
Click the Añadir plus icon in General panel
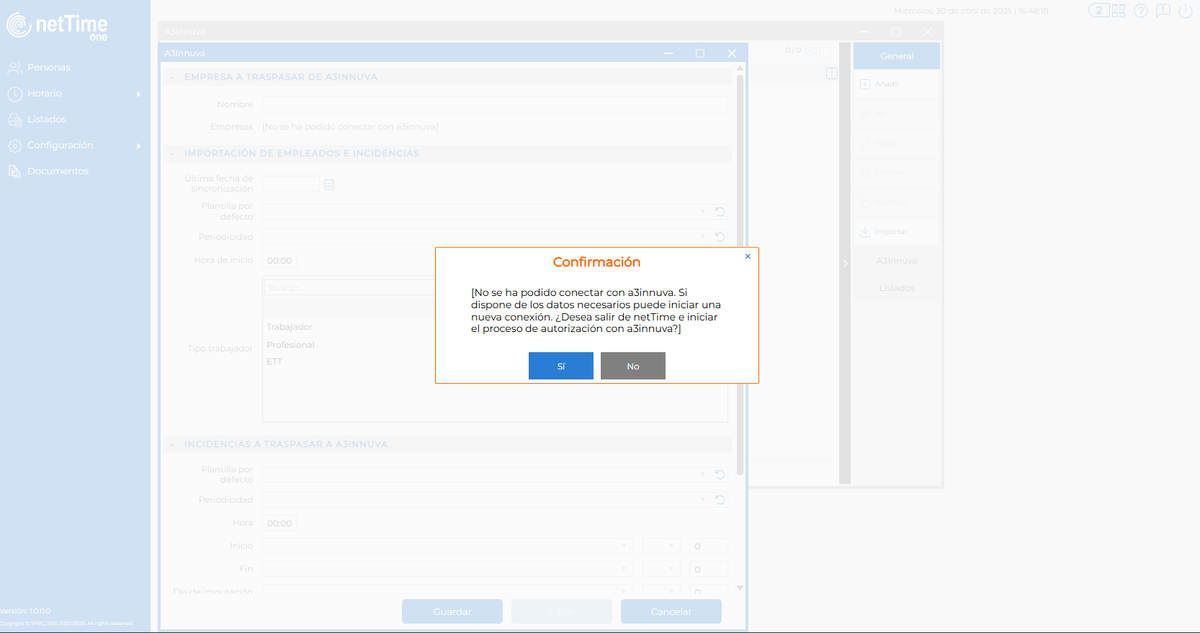pyautogui.click(x=865, y=84)
